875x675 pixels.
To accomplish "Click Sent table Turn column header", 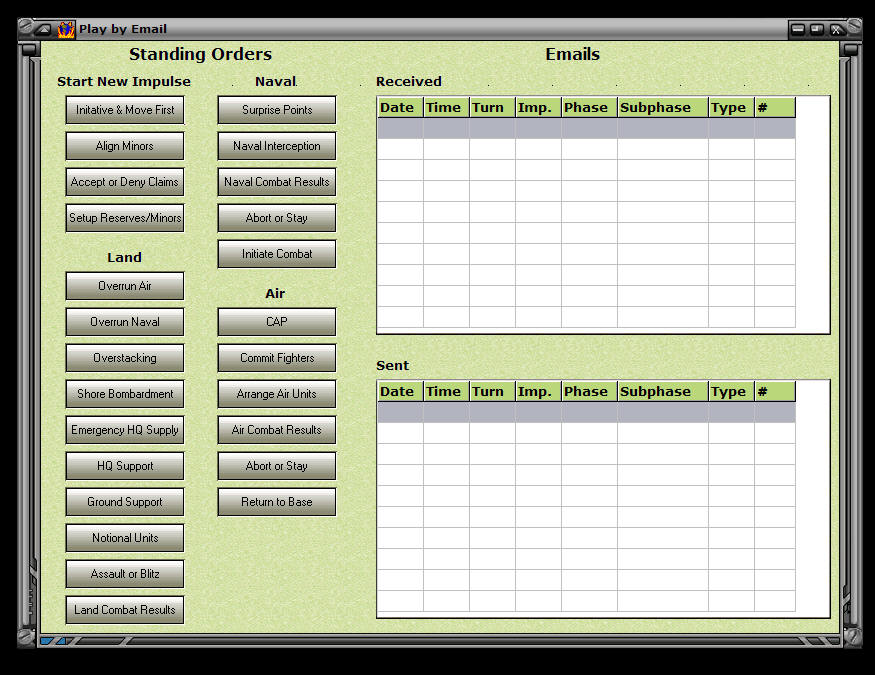I will coord(492,392).
